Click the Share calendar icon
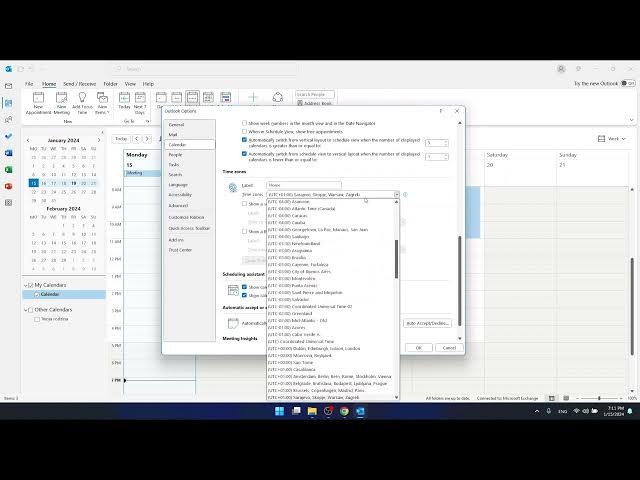The height and width of the screenshot is (480, 640). (x=278, y=97)
